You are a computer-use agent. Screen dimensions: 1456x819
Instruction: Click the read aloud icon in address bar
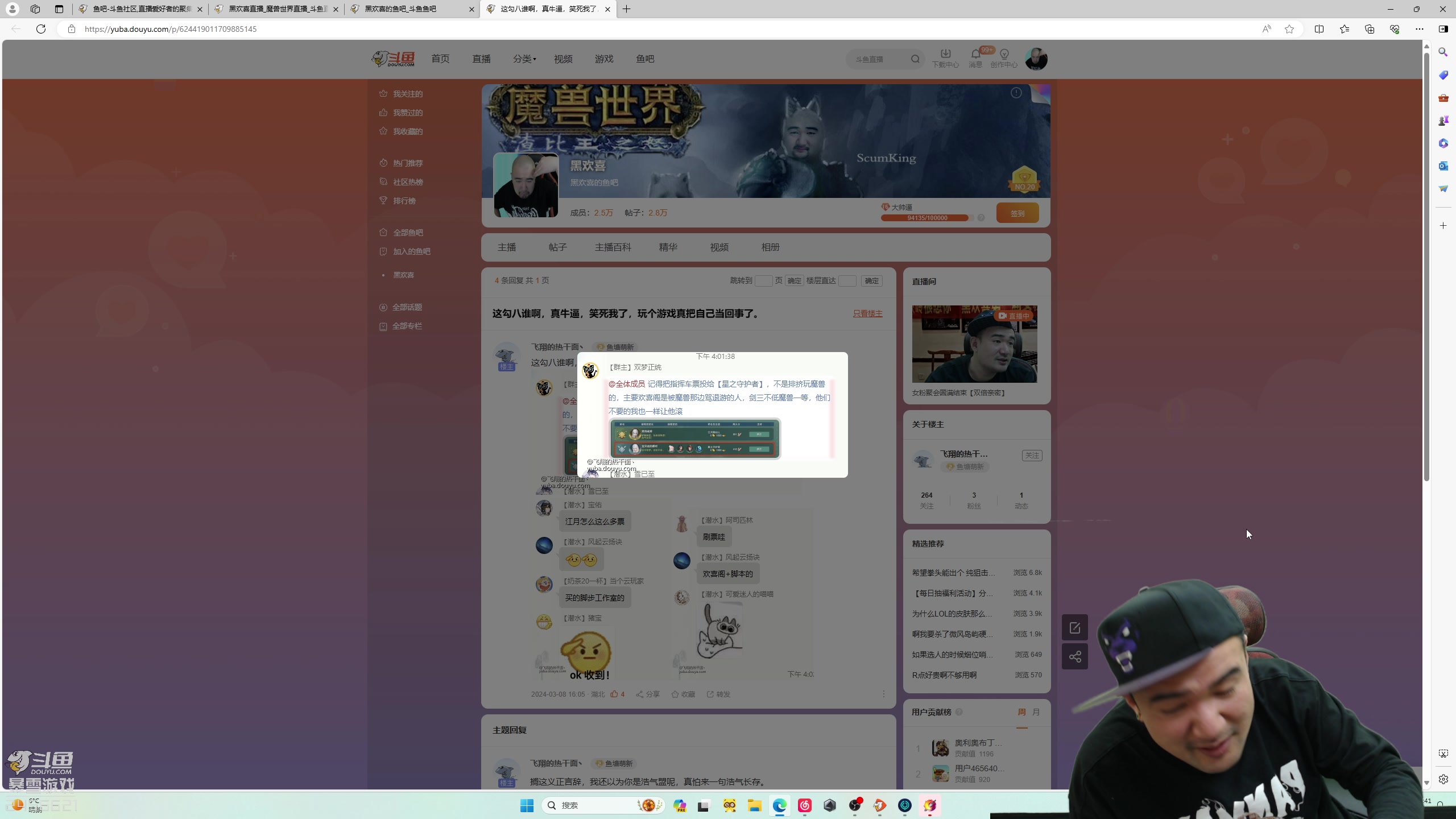(1267, 29)
